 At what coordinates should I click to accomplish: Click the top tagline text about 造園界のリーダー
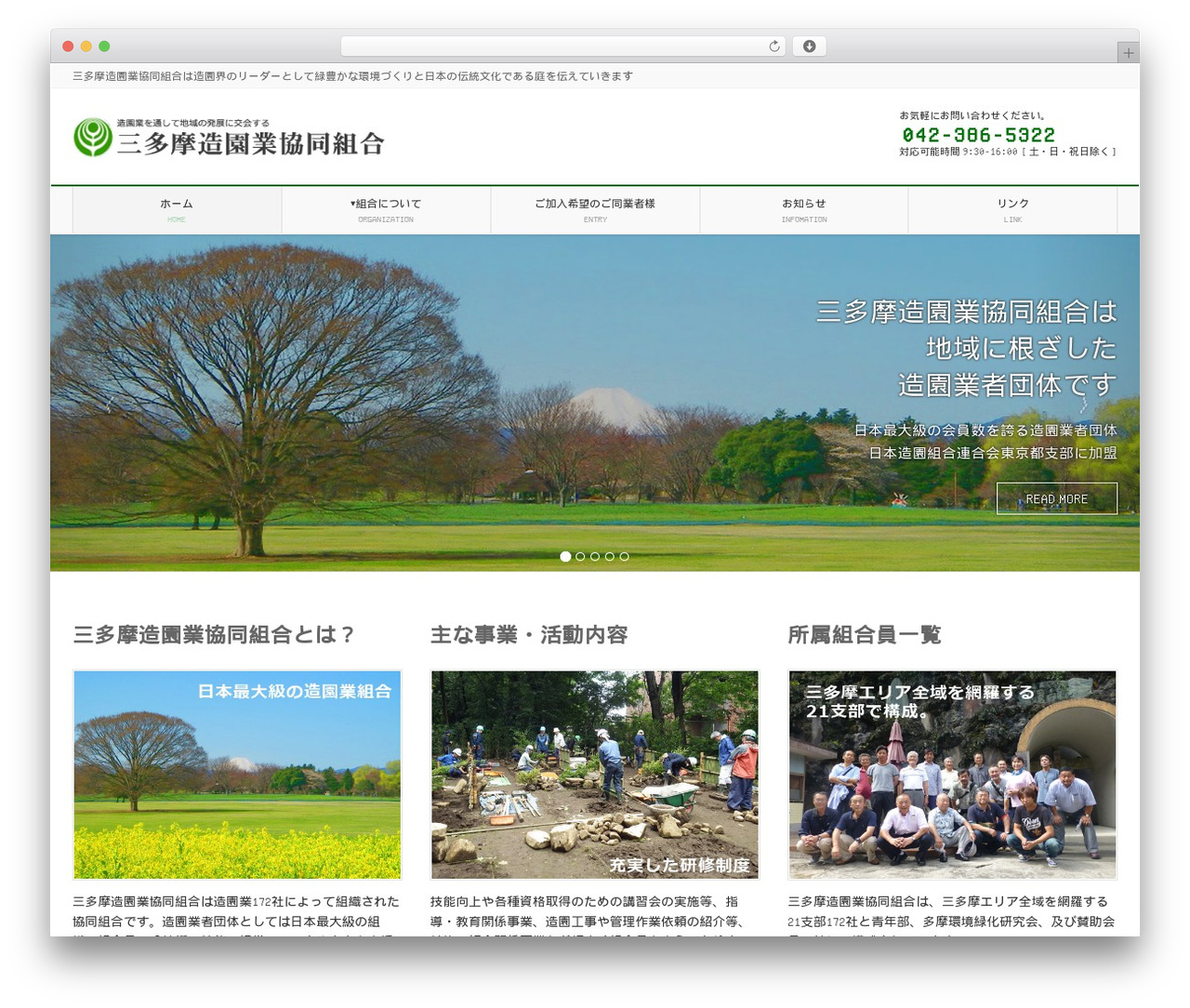tap(353, 76)
